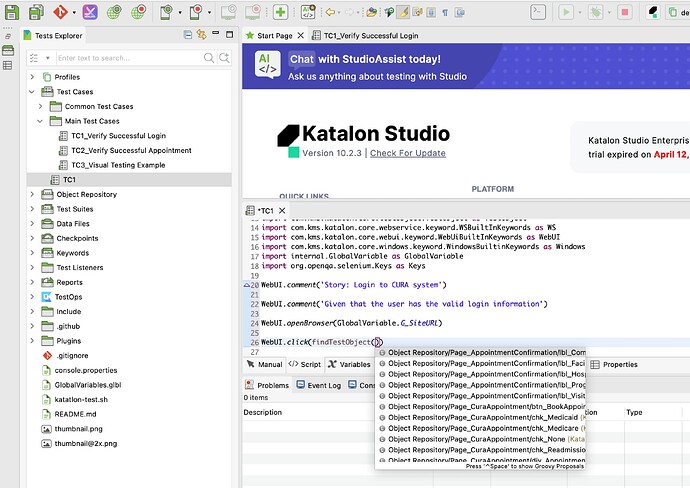The width and height of the screenshot is (690, 488).
Task: Click the green plus Add icon
Action: click(280, 12)
